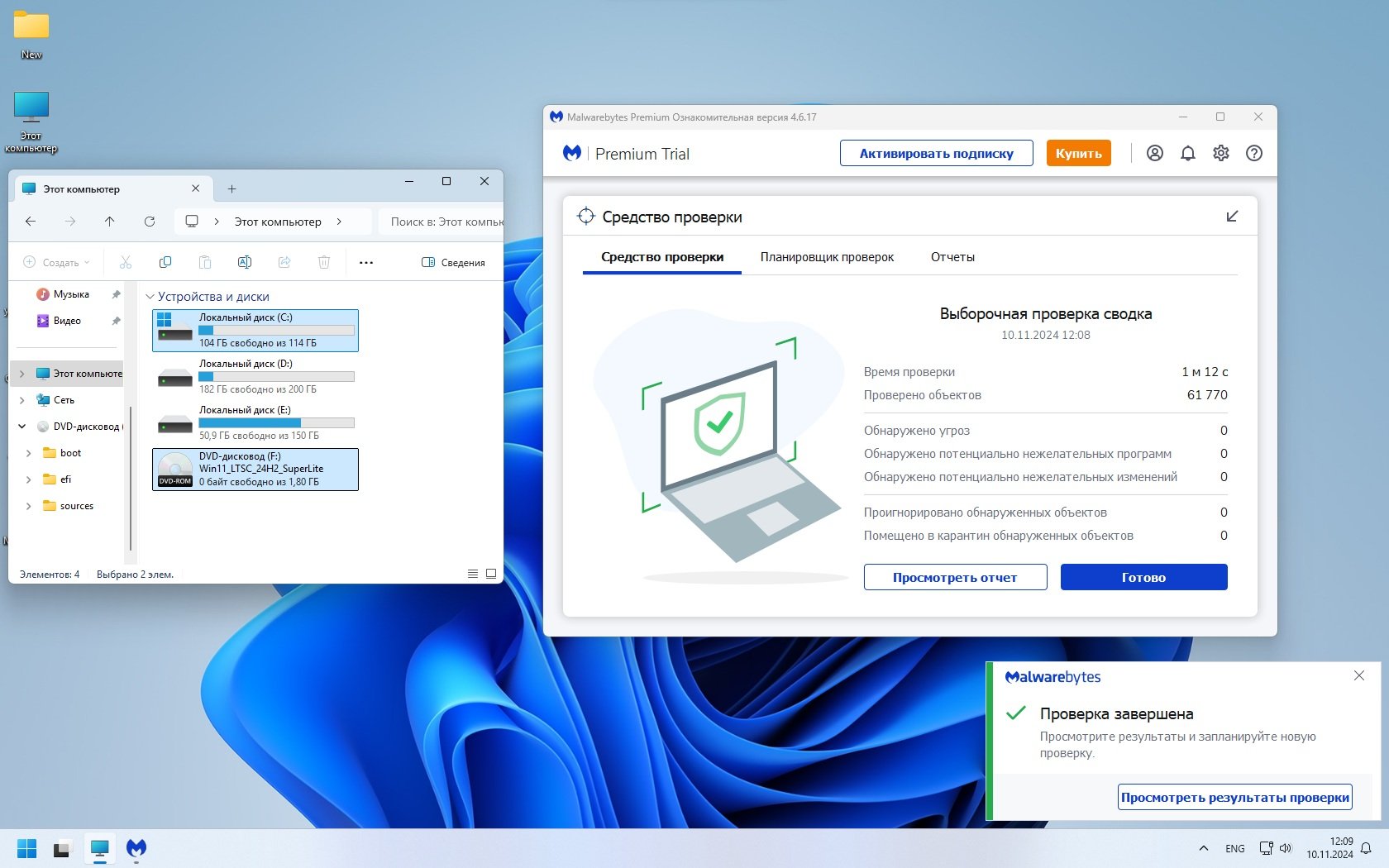Open File Explorer from the taskbar
The height and width of the screenshot is (868, 1389).
100,849
